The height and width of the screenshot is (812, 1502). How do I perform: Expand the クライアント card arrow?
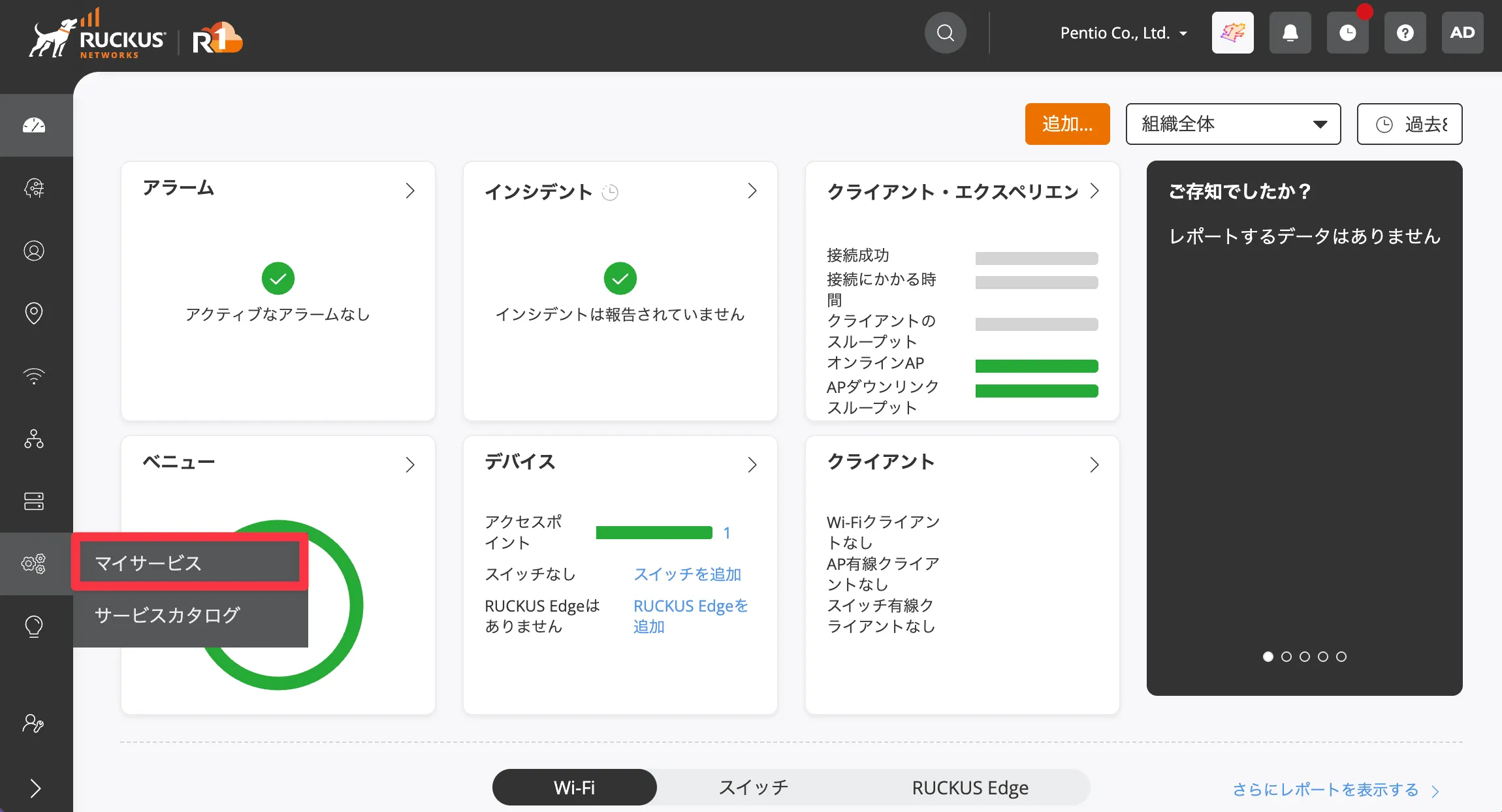[x=1095, y=465]
